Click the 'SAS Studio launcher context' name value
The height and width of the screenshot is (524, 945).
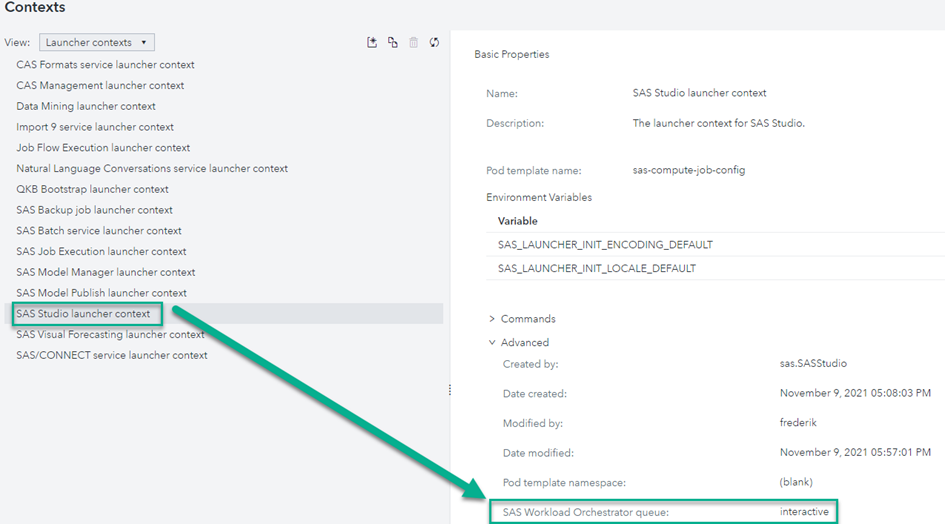pyautogui.click(x=699, y=93)
